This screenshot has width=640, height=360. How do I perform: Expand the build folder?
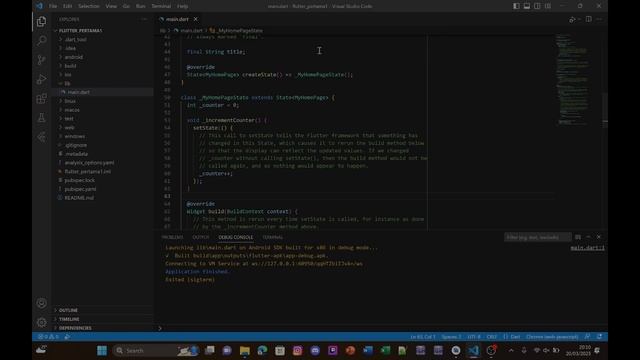click(x=70, y=66)
